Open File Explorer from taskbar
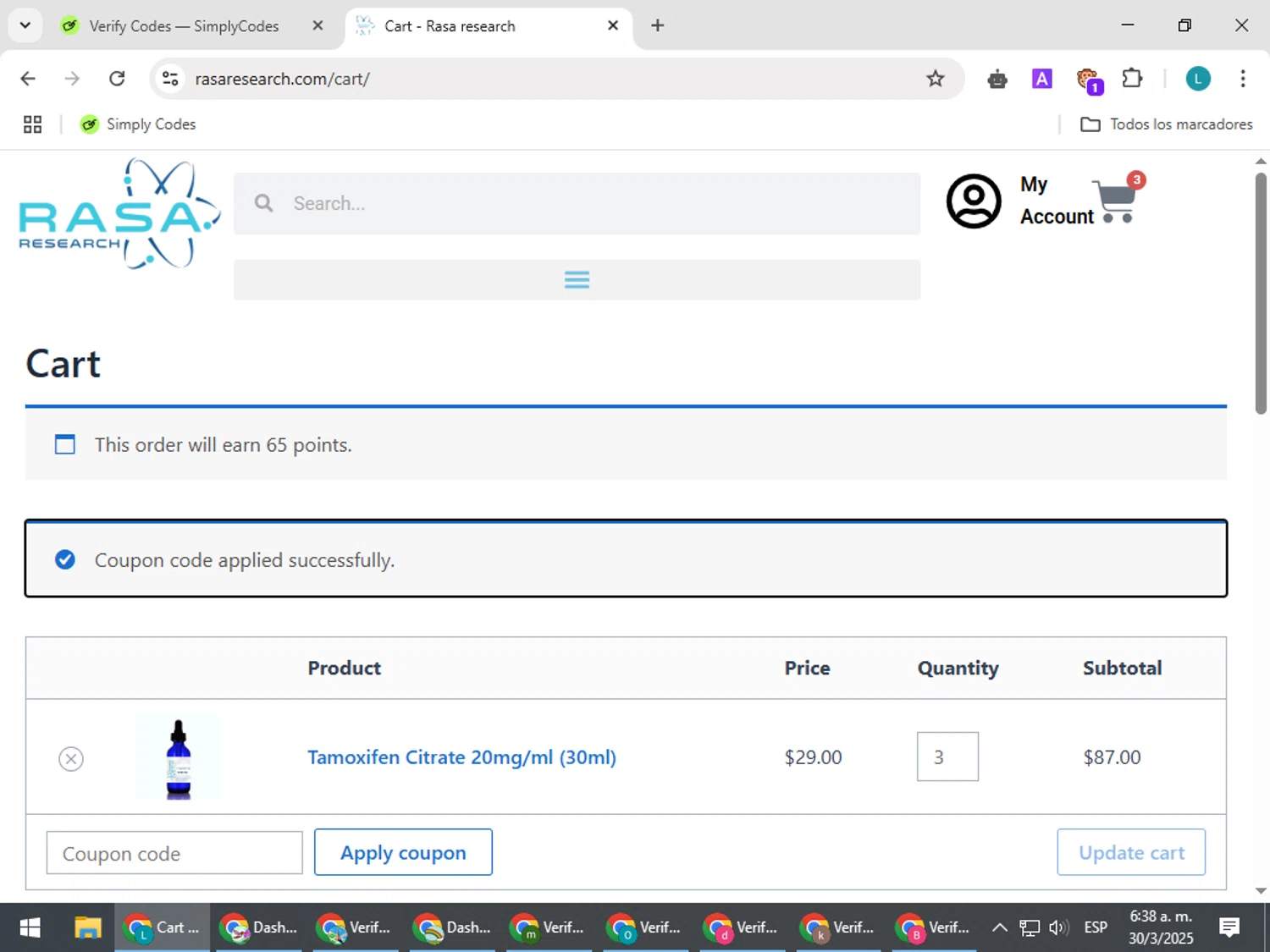This screenshot has height=952, width=1270. pos(87,927)
